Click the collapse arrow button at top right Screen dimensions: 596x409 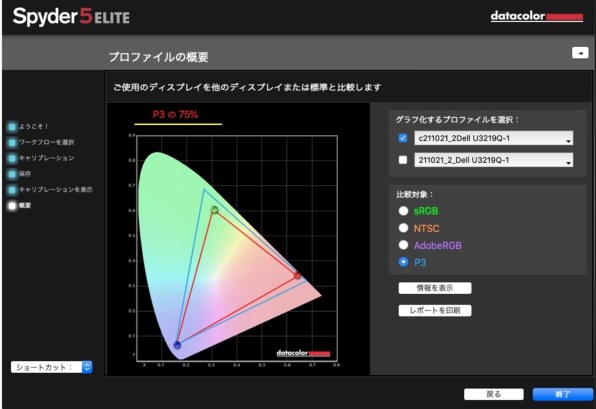[580, 53]
